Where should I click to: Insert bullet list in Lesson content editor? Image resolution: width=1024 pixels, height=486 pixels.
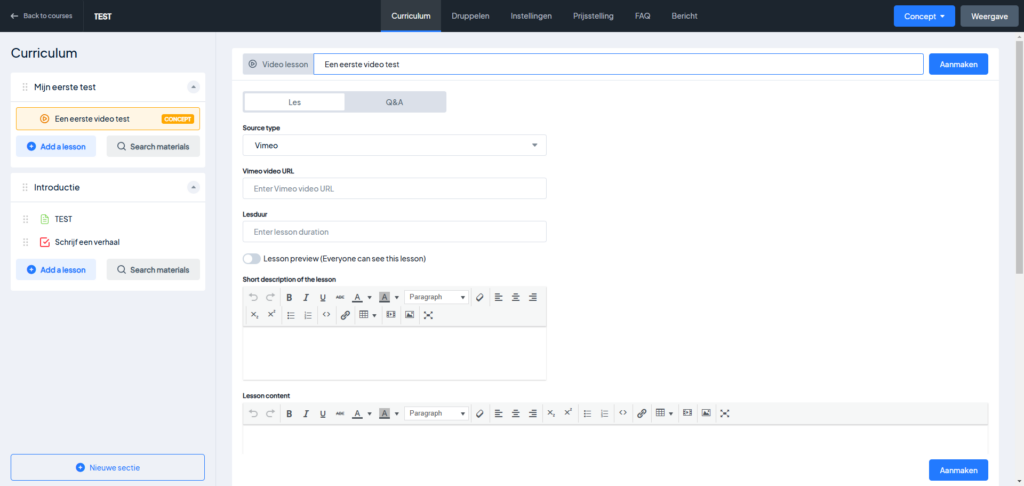(587, 413)
